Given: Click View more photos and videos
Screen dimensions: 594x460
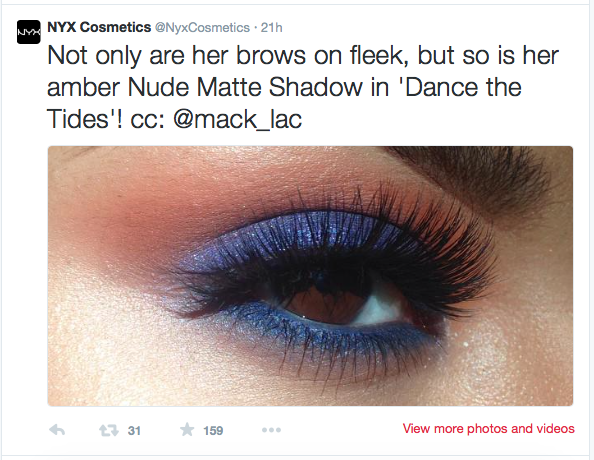Looking at the screenshot, I should tap(488, 429).
